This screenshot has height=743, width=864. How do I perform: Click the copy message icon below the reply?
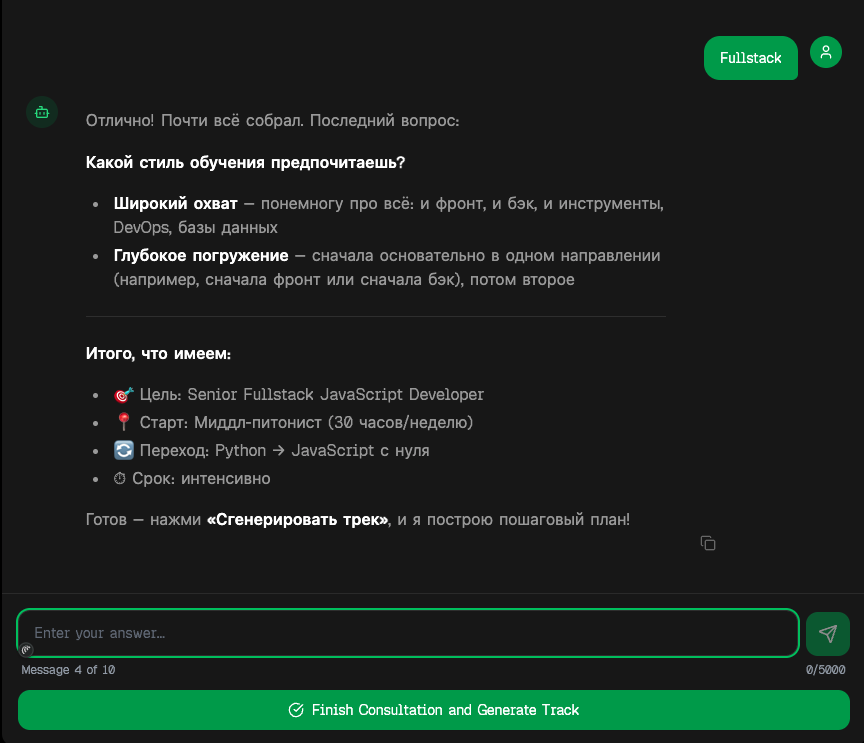coord(708,543)
